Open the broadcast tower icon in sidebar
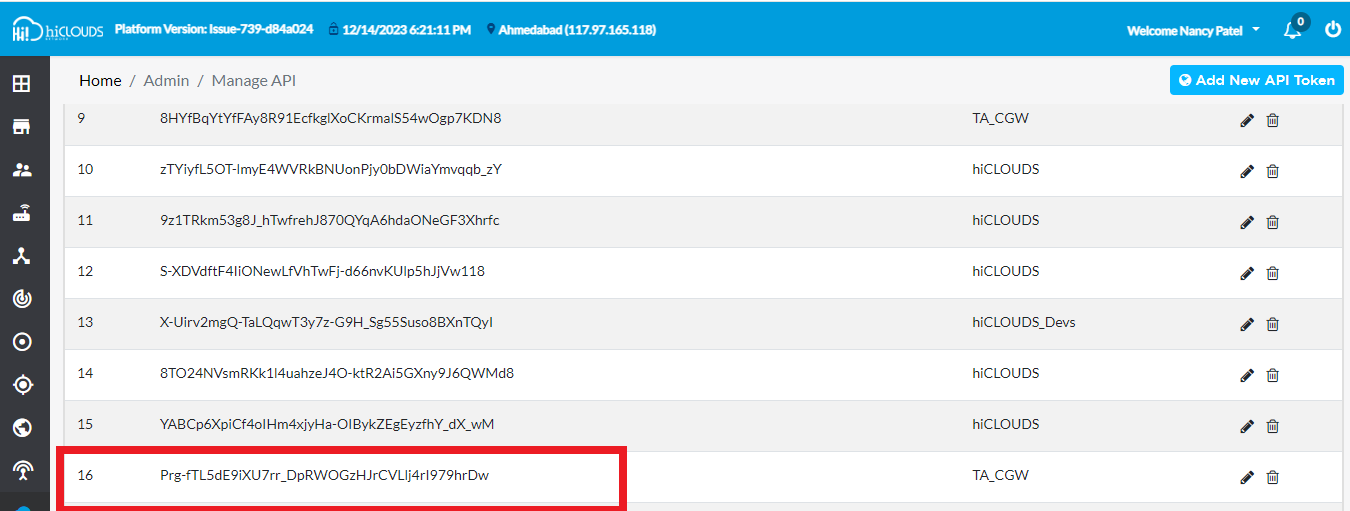This screenshot has width=1350, height=511. (x=21, y=470)
